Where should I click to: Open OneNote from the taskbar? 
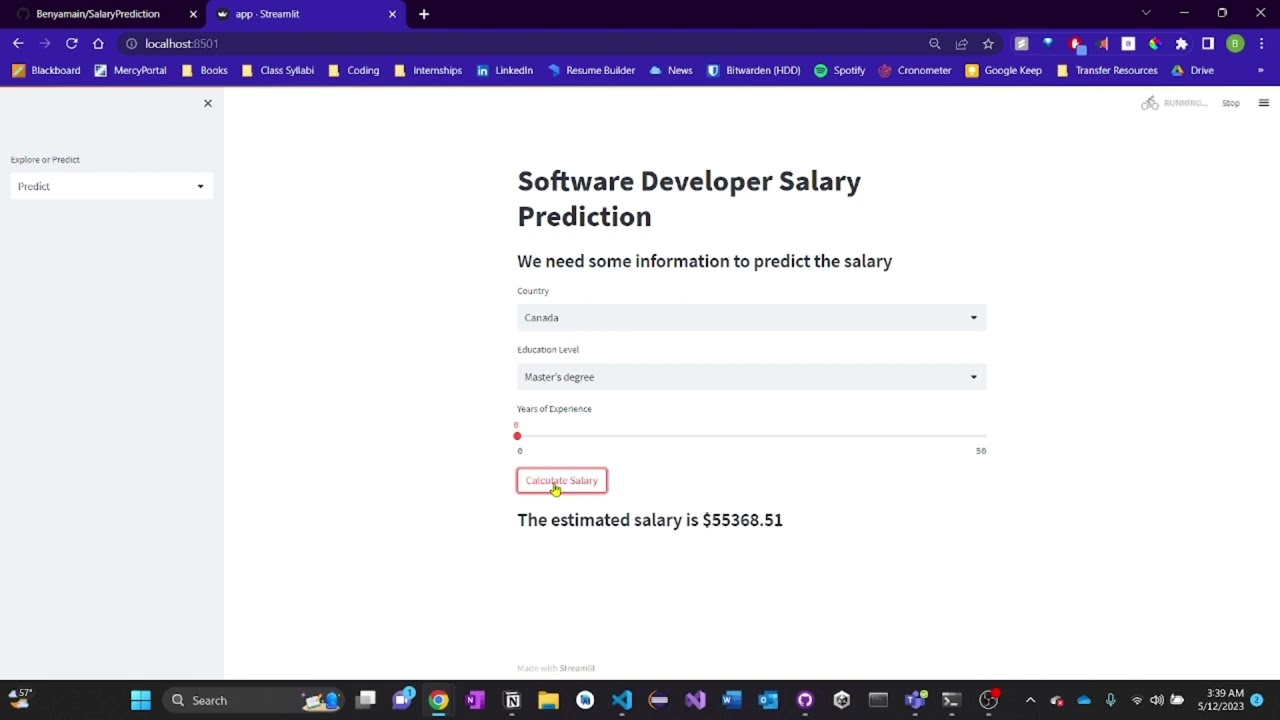click(x=475, y=700)
